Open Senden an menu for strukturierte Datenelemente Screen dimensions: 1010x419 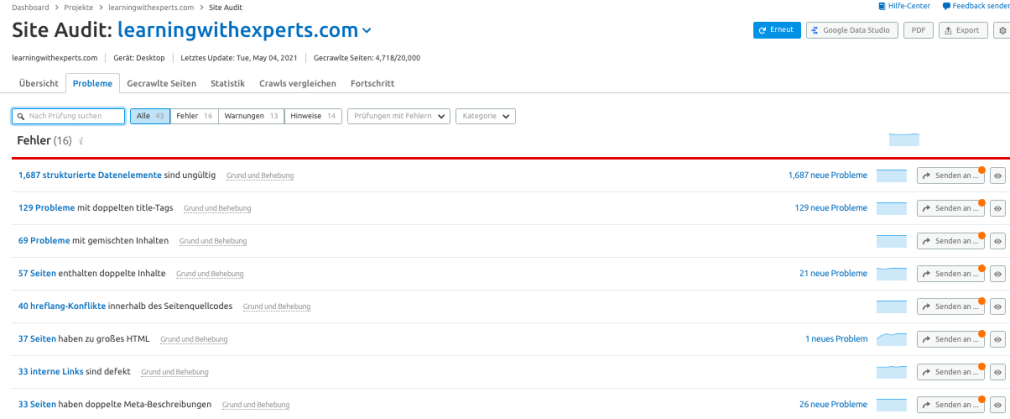coord(951,175)
